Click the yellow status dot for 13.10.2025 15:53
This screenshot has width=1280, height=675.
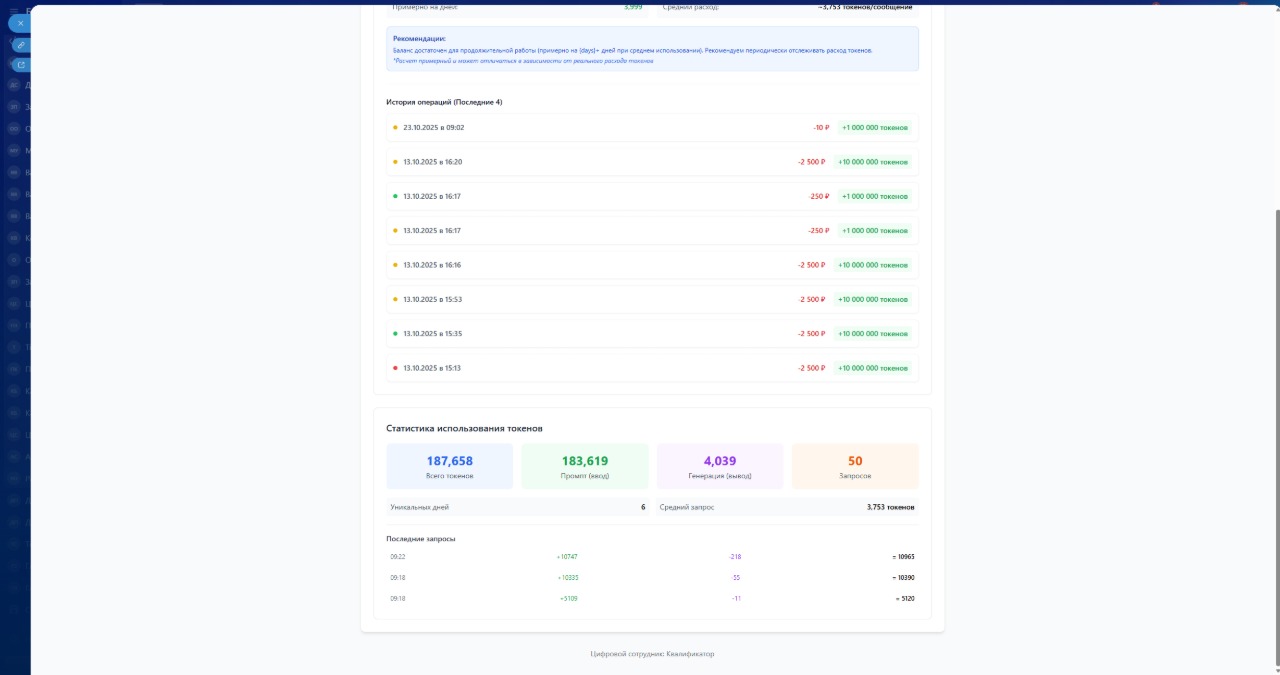[395, 300]
